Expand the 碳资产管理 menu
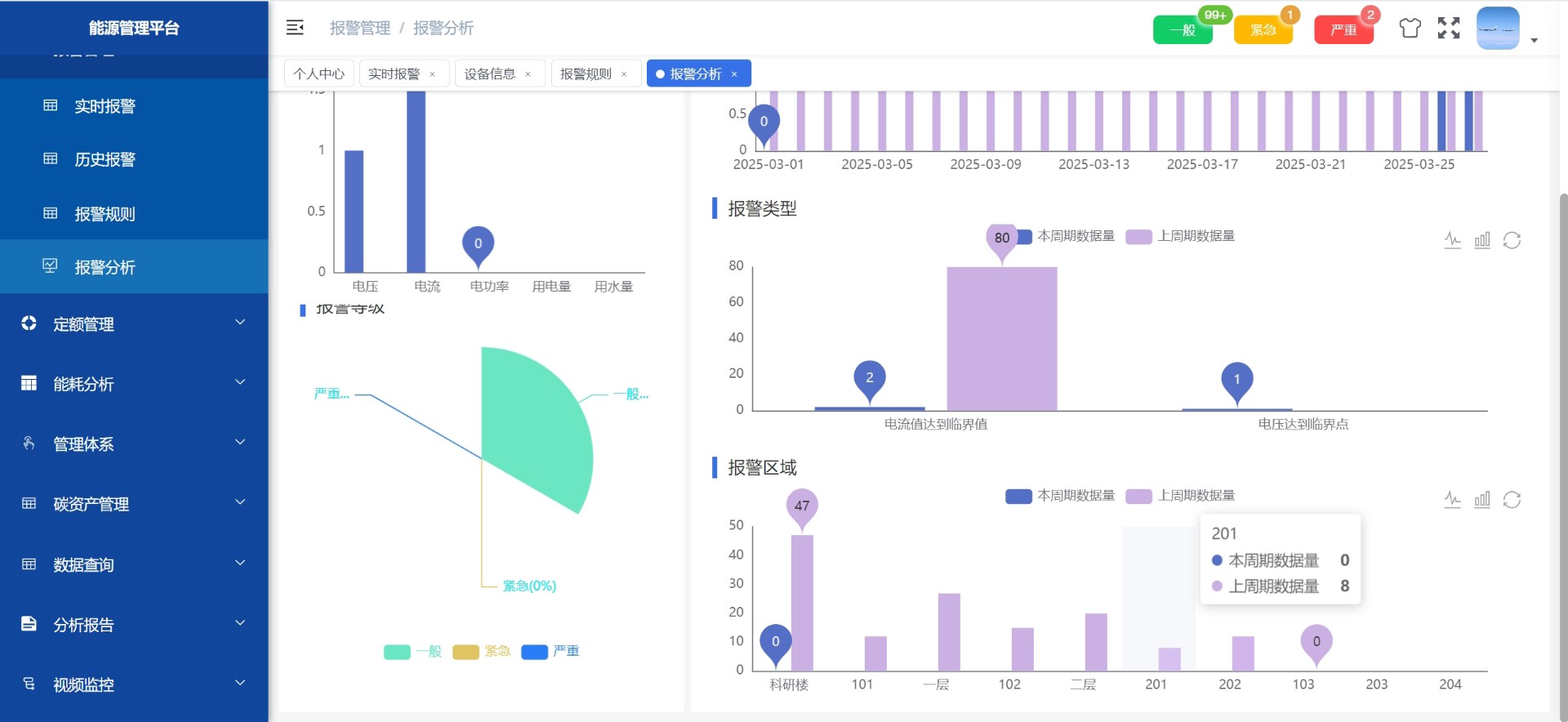This screenshot has width=1568, height=722. 134,504
